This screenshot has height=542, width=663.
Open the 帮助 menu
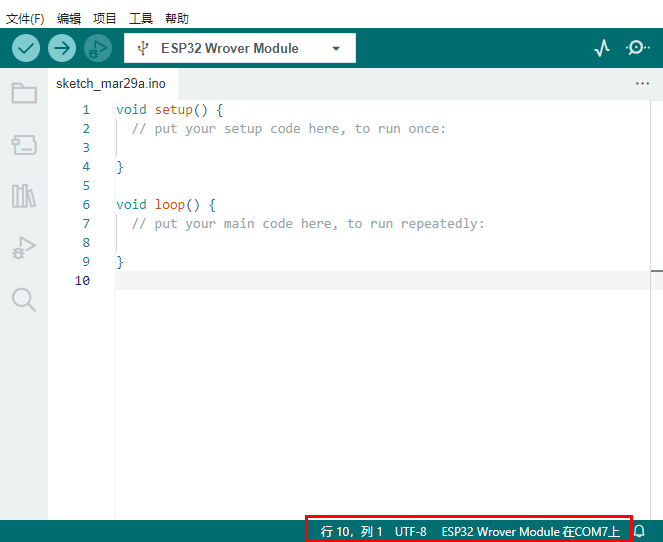pos(177,19)
